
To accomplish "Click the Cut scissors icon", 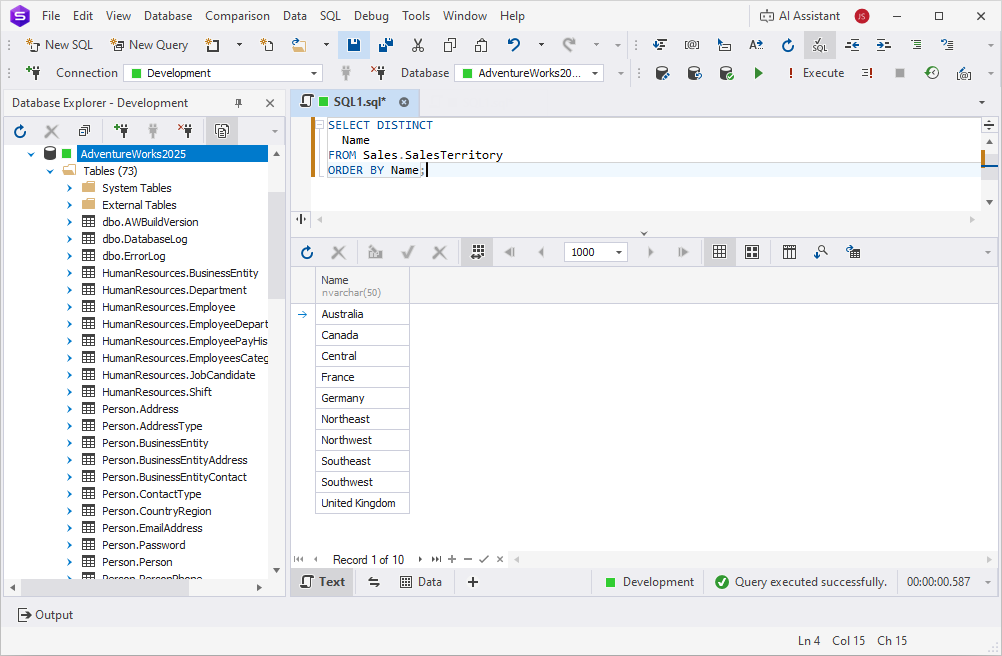I will (418, 45).
